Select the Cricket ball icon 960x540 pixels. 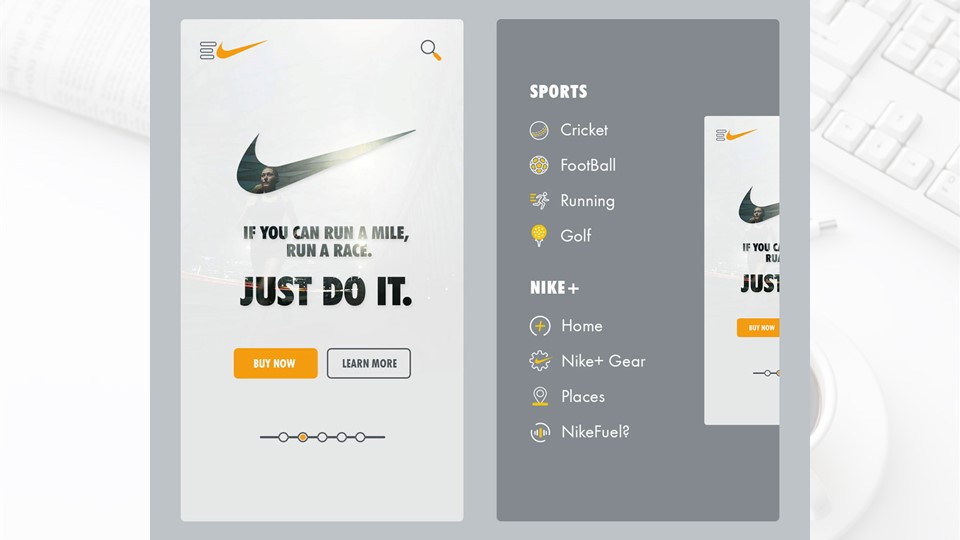pyautogui.click(x=539, y=130)
